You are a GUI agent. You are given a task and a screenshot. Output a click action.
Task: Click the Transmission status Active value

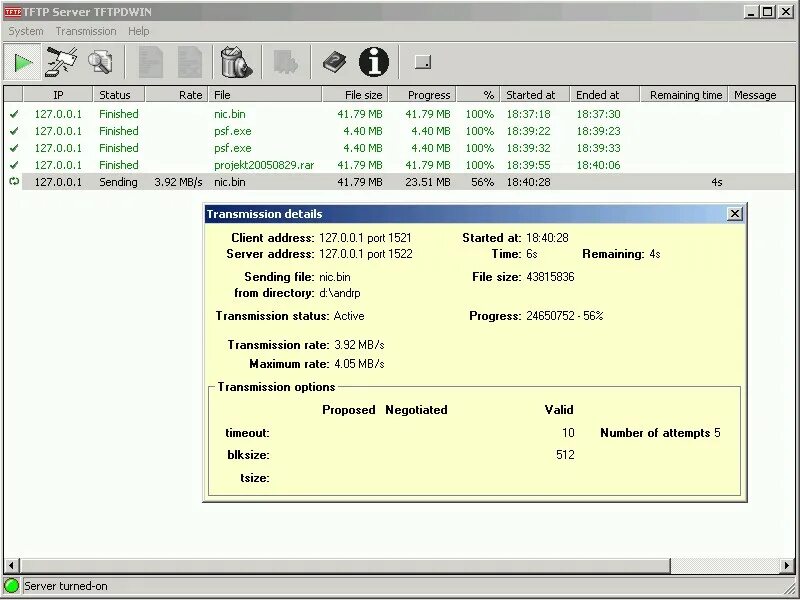click(349, 316)
